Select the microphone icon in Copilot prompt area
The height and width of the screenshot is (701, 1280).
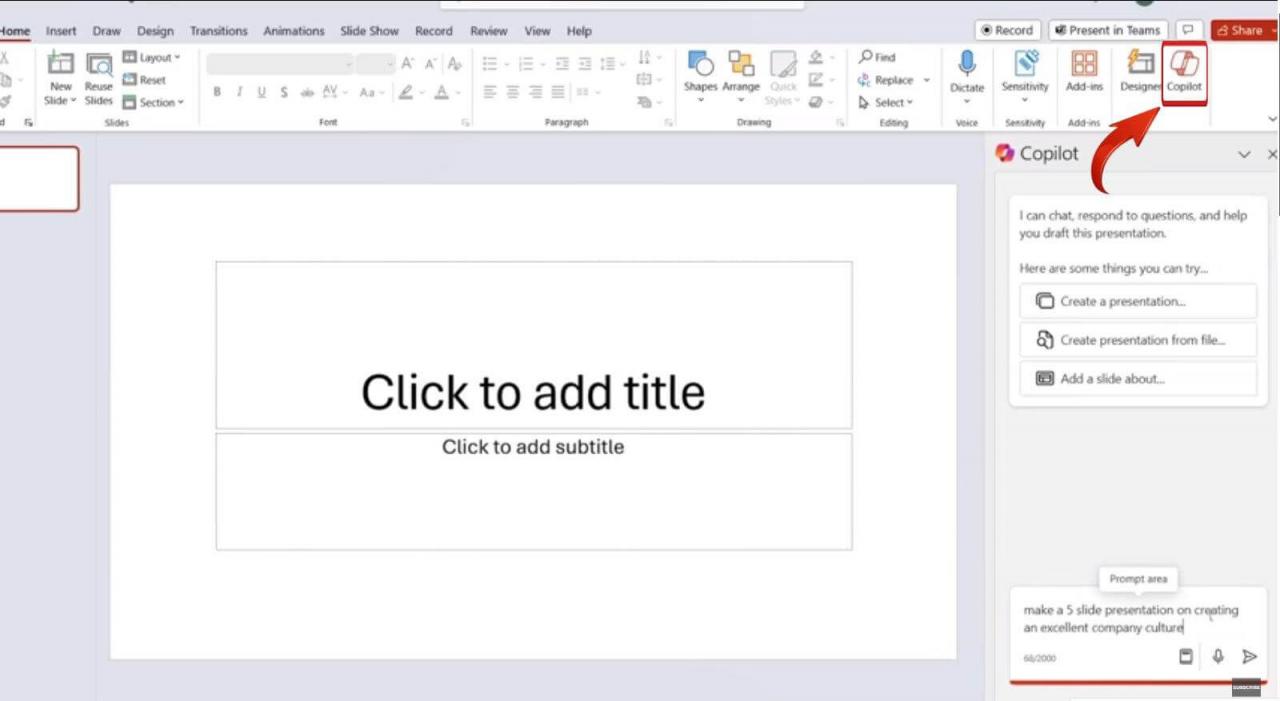click(1217, 657)
